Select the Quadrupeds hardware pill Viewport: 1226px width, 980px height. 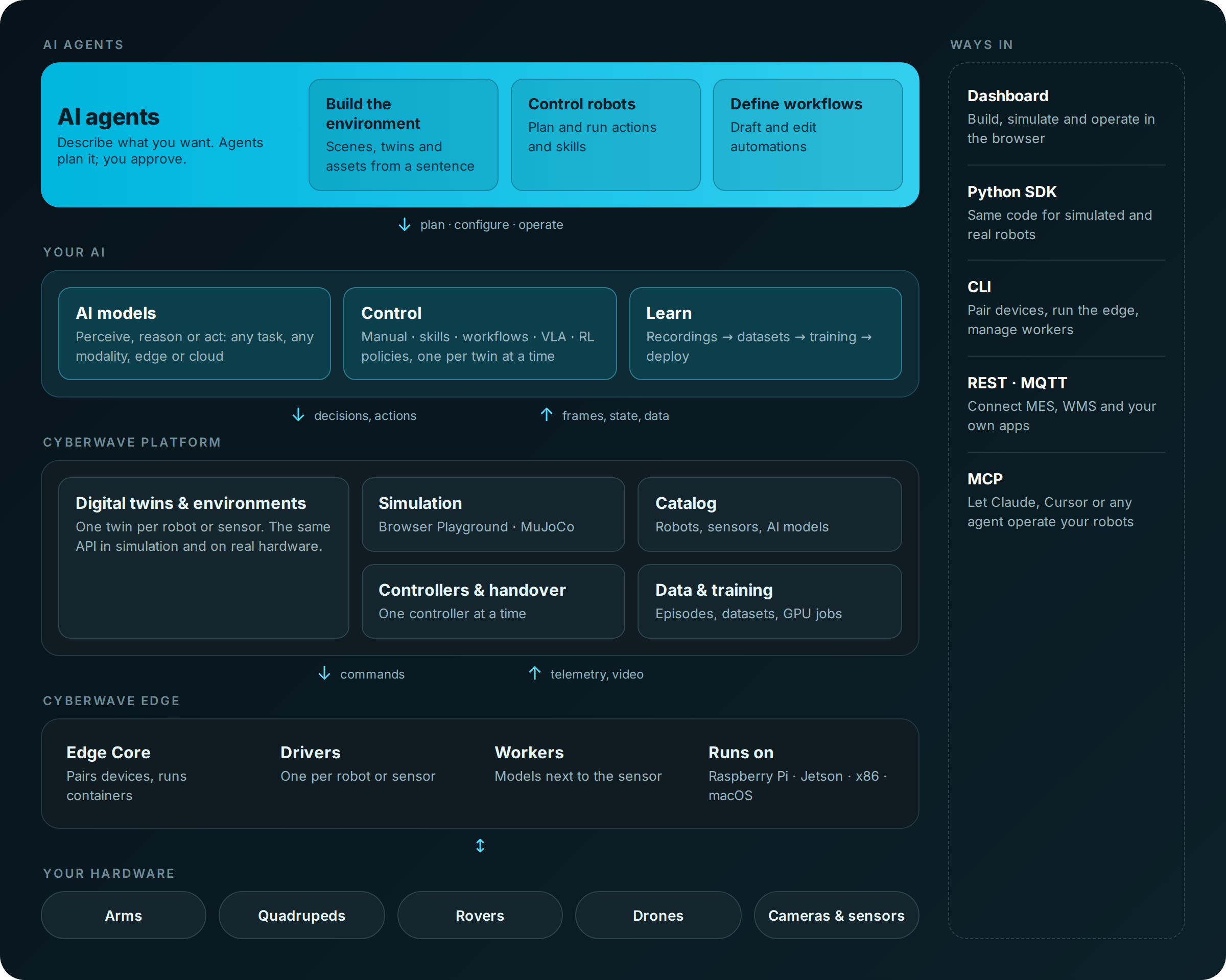pyautogui.click(x=301, y=915)
